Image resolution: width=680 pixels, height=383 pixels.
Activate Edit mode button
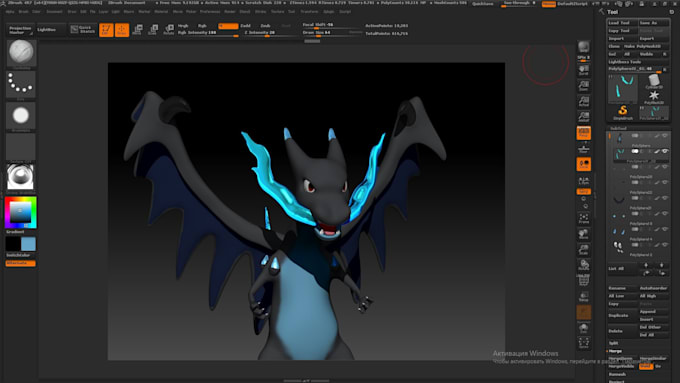click(106, 30)
